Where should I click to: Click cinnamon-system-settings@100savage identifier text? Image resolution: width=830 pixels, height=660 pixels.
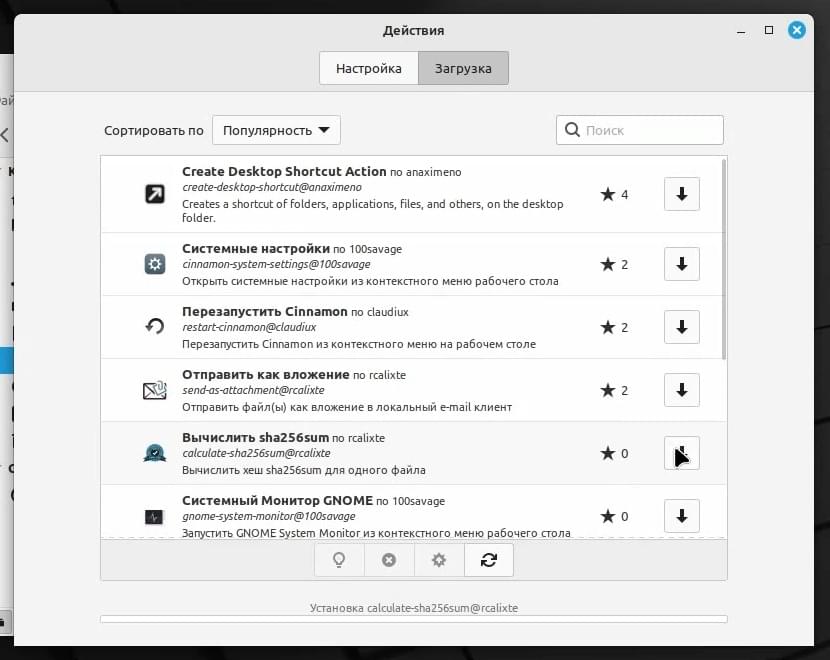(x=276, y=264)
